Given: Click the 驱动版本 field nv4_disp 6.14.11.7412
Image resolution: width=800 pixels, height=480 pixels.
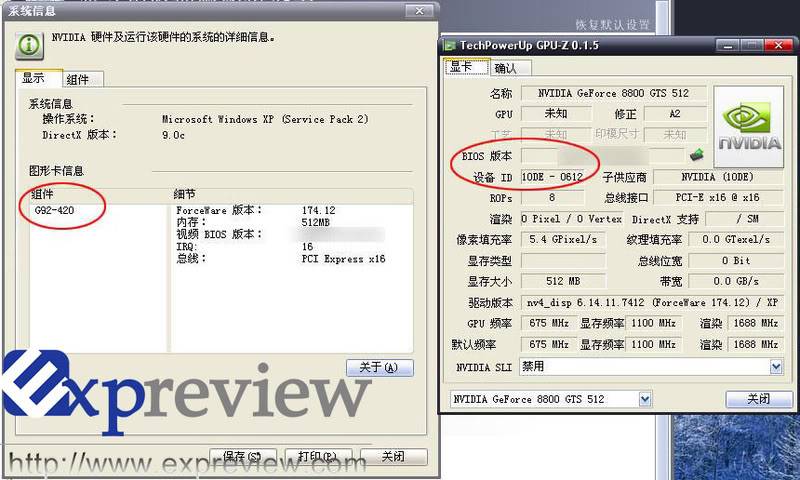Looking at the screenshot, I should (652, 302).
